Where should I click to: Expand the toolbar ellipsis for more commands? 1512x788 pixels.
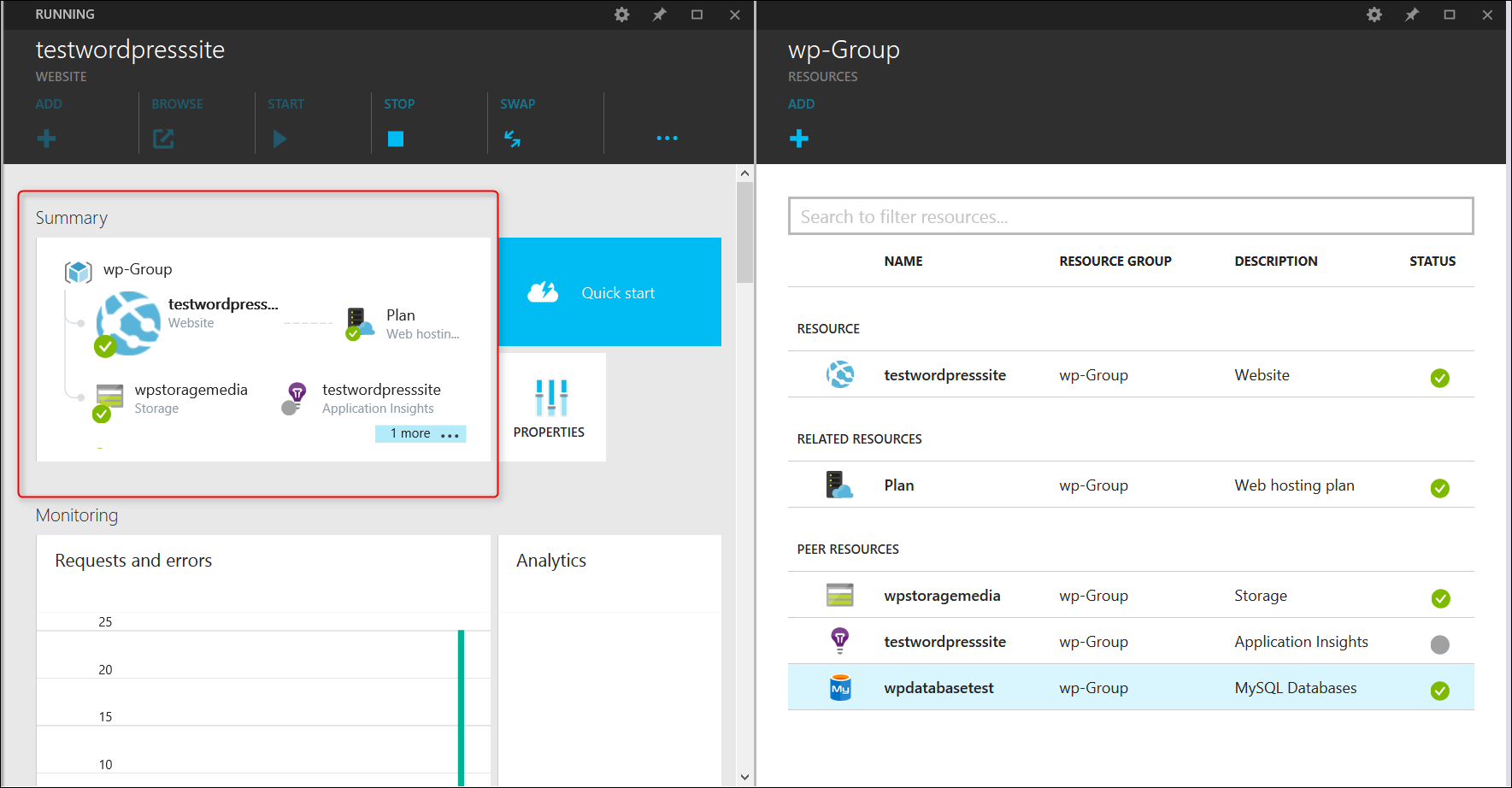click(667, 138)
